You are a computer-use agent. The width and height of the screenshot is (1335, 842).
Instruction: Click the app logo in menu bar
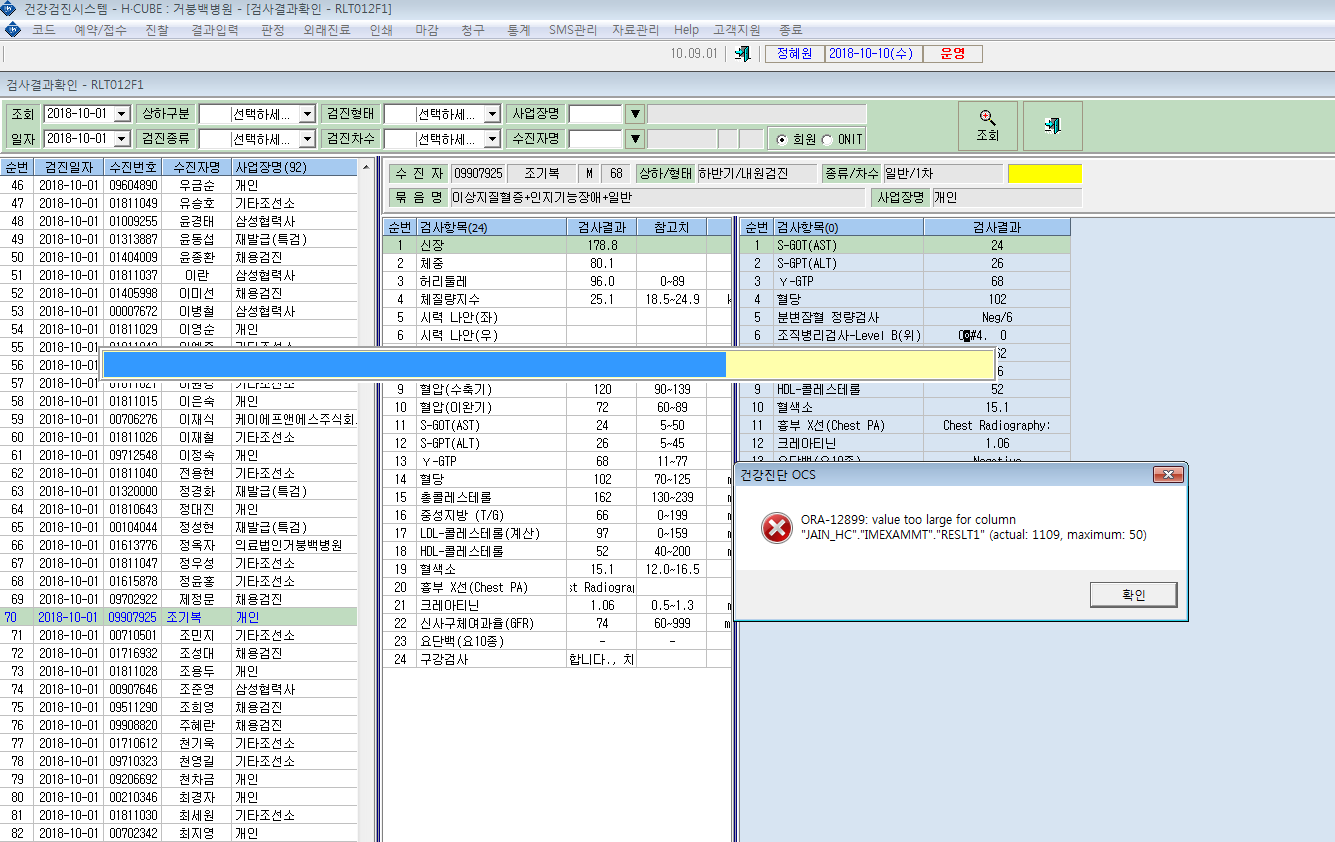coord(12,30)
